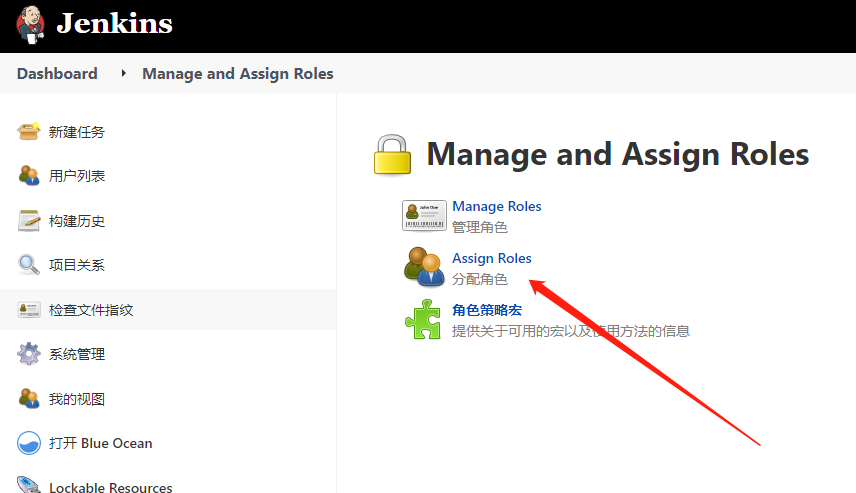The height and width of the screenshot is (493, 856).
Task: Expand the breadcrumb arrow after Dashboard
Action: point(123,73)
